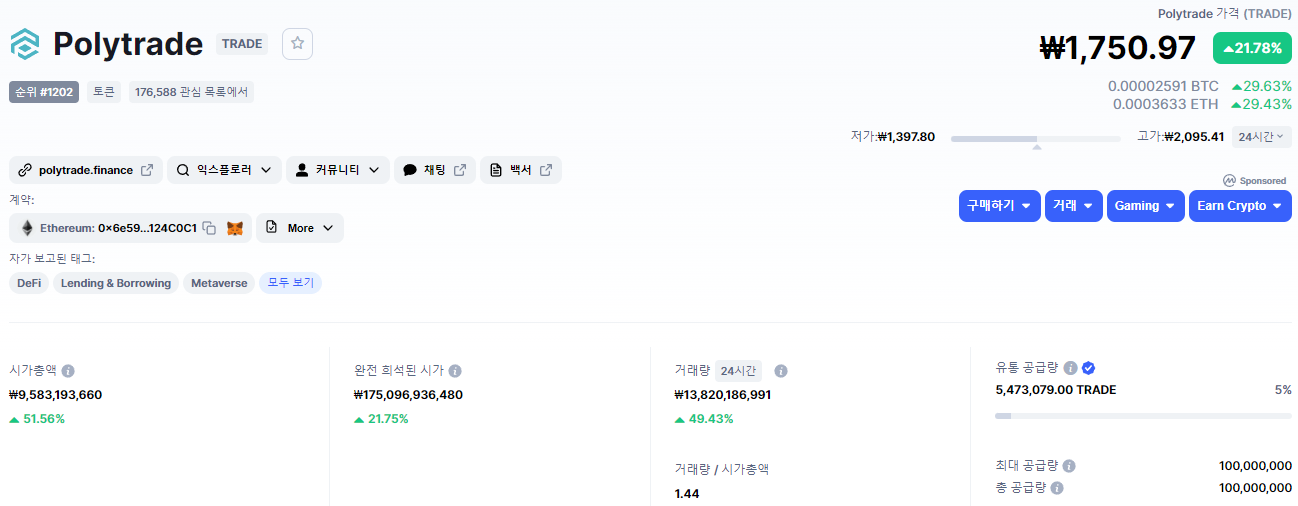Click the 모두 보기 tags button
The image size is (1298, 506).
click(290, 283)
